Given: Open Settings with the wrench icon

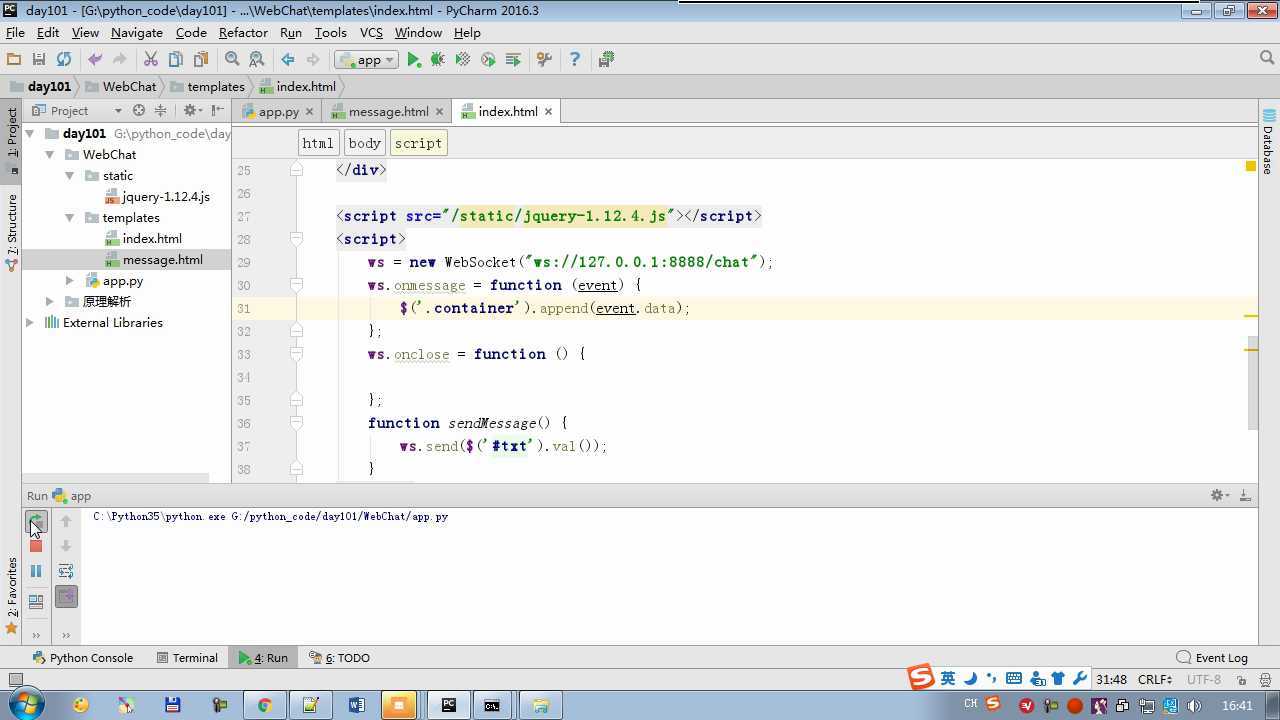Looking at the screenshot, I should point(544,60).
